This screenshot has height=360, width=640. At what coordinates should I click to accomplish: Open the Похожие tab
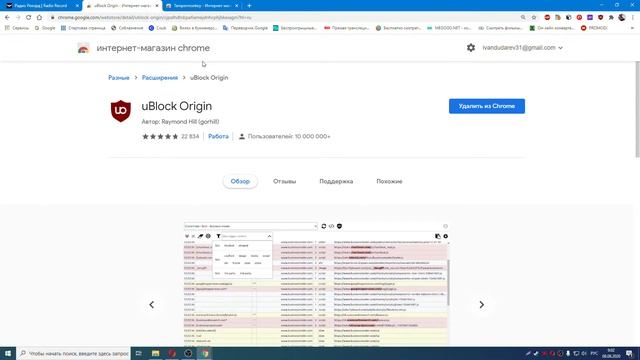pyautogui.click(x=389, y=181)
